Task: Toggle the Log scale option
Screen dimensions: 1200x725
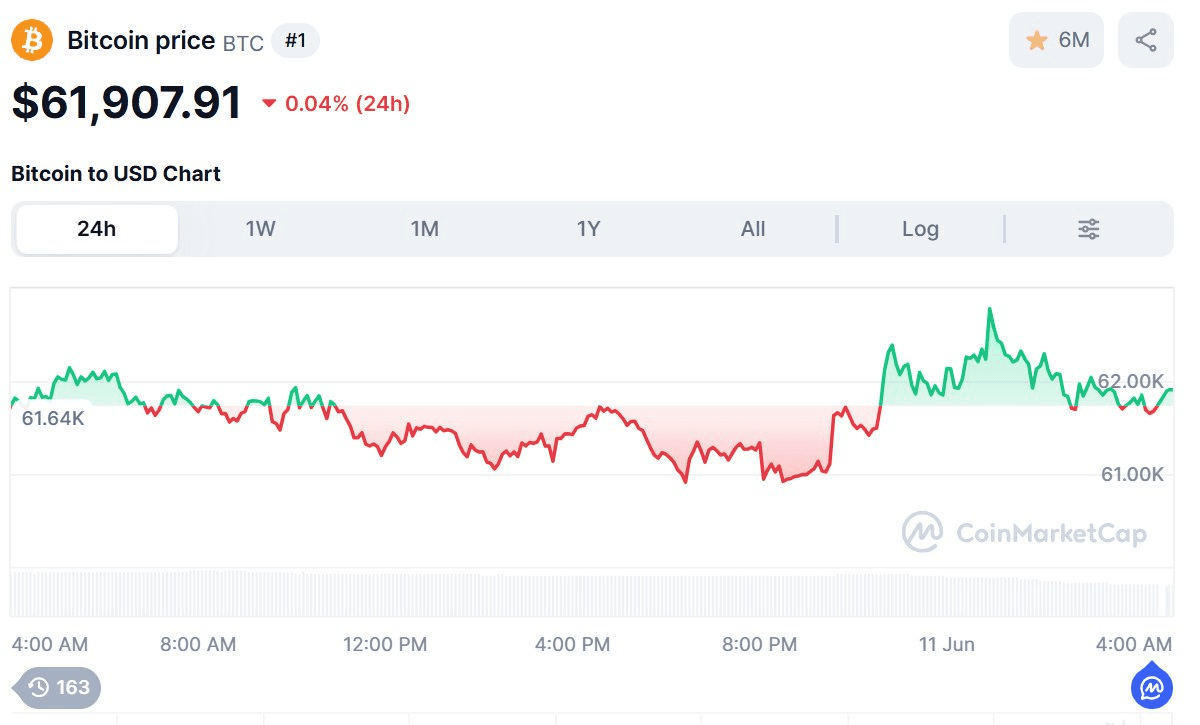Action: [x=920, y=229]
